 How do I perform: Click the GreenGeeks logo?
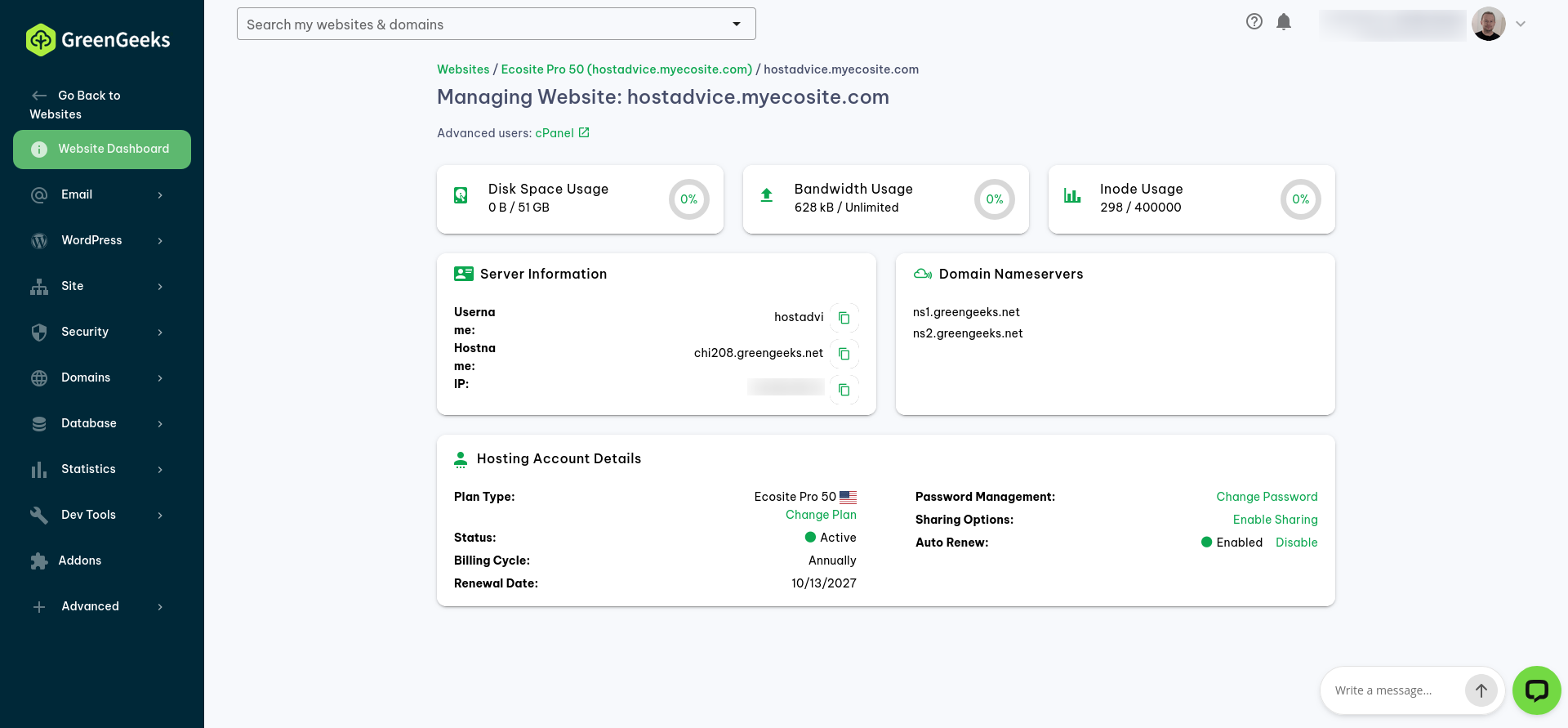[x=98, y=39]
